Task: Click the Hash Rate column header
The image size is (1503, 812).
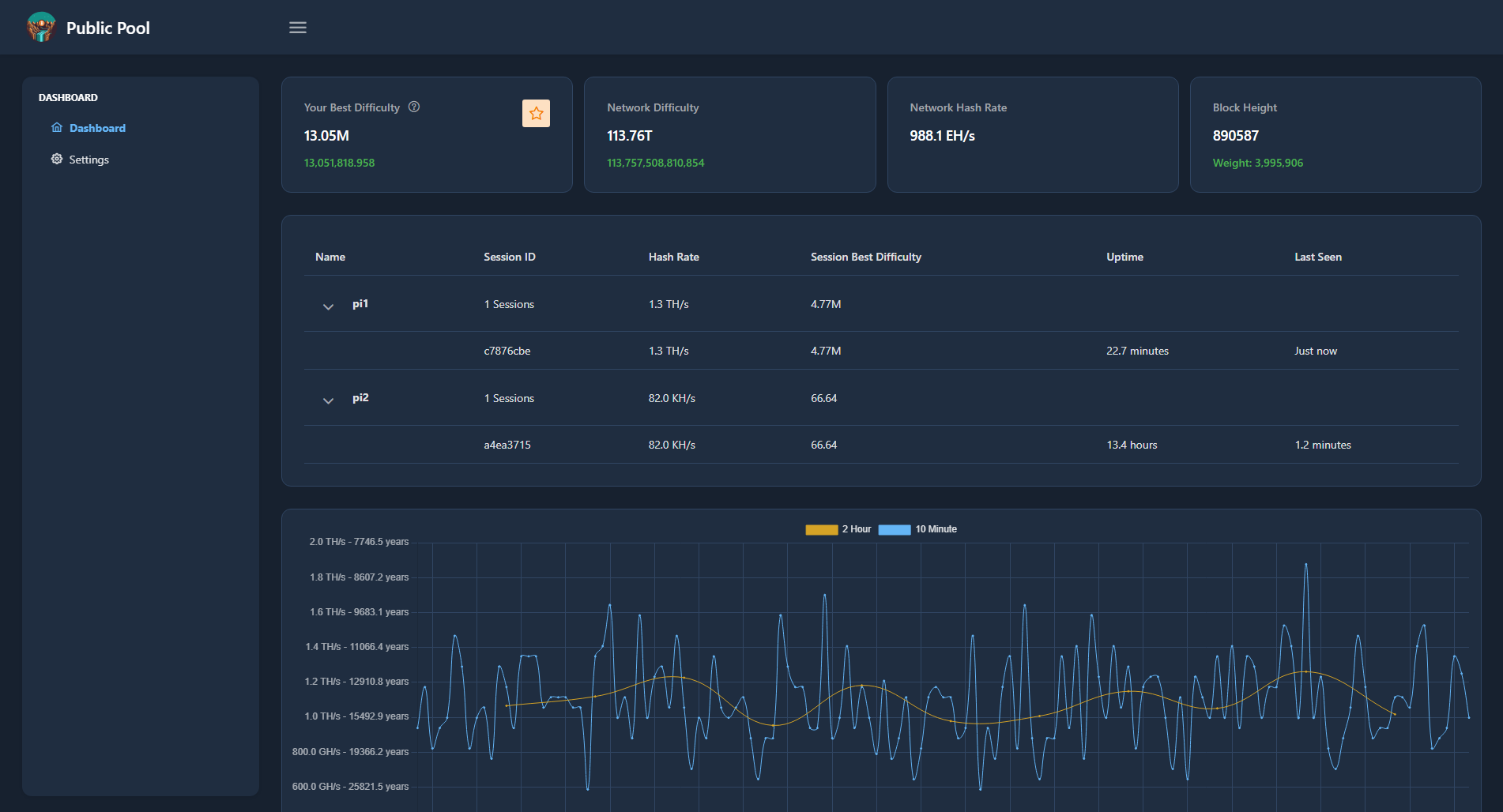Action: pos(673,257)
